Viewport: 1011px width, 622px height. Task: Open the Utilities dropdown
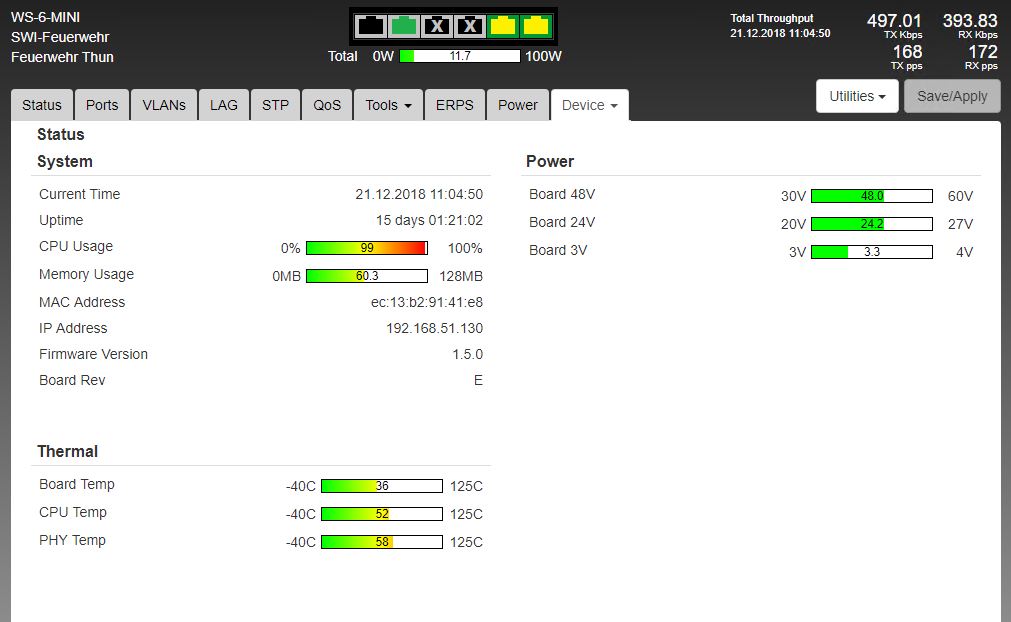click(857, 96)
